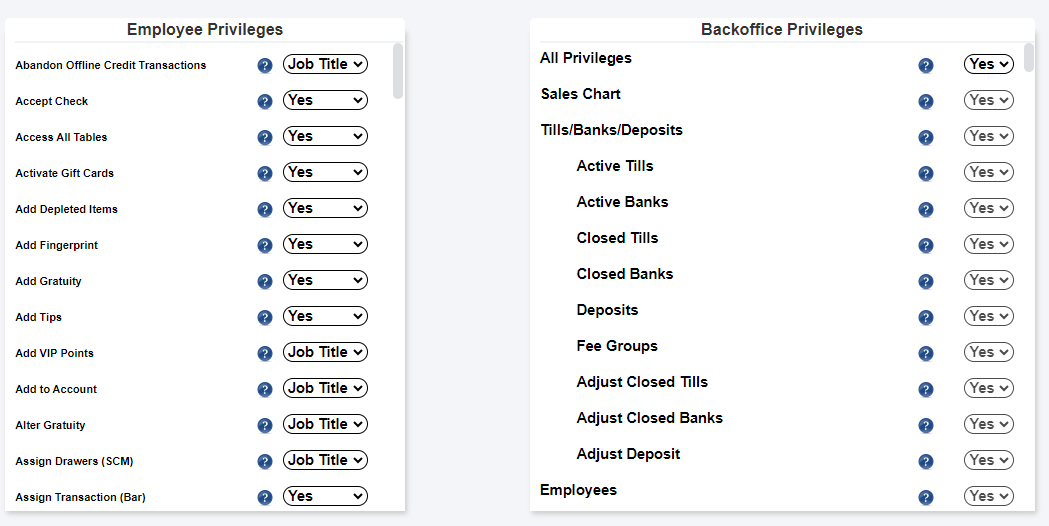Click help icon next to Sales Chart

(x=926, y=102)
